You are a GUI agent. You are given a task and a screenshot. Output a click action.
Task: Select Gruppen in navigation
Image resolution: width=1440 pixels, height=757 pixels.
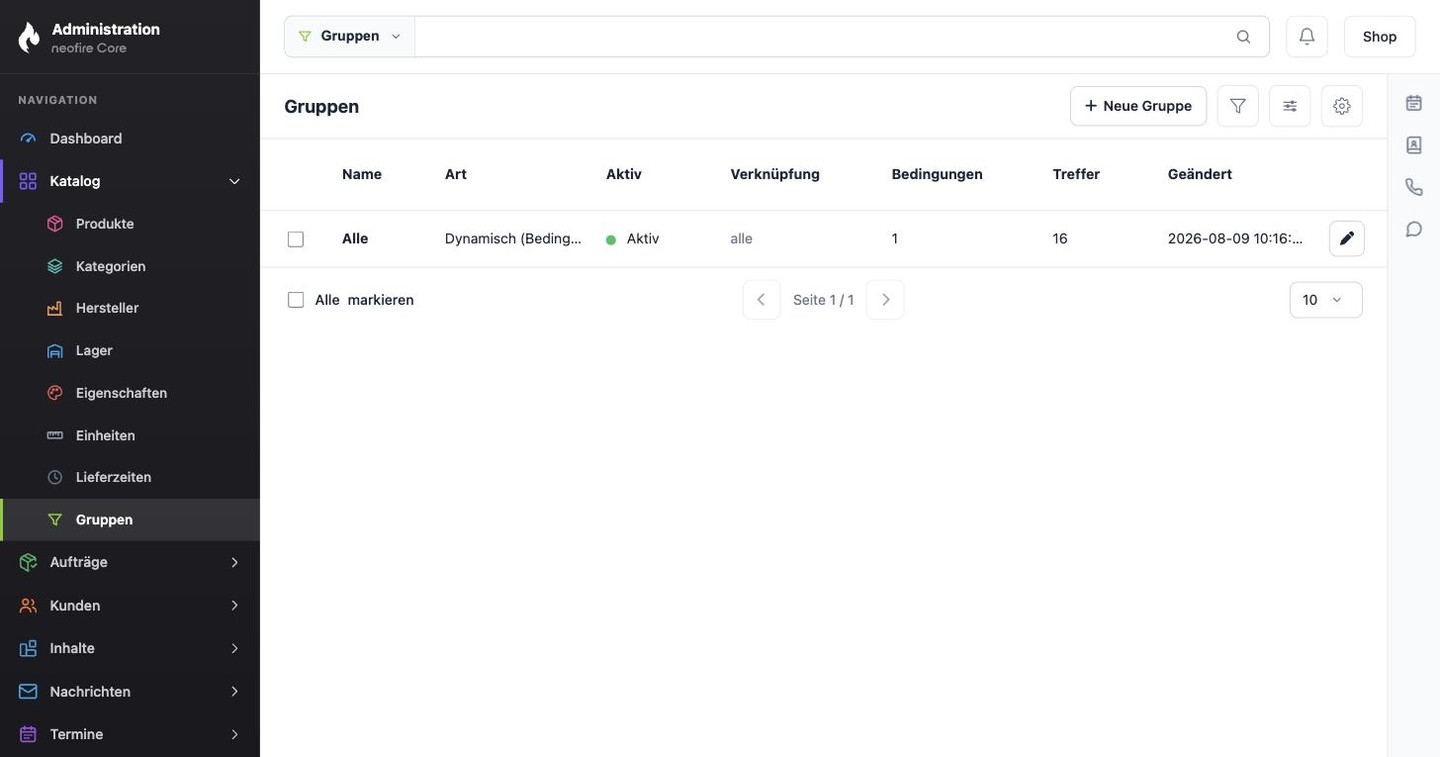tap(131, 520)
